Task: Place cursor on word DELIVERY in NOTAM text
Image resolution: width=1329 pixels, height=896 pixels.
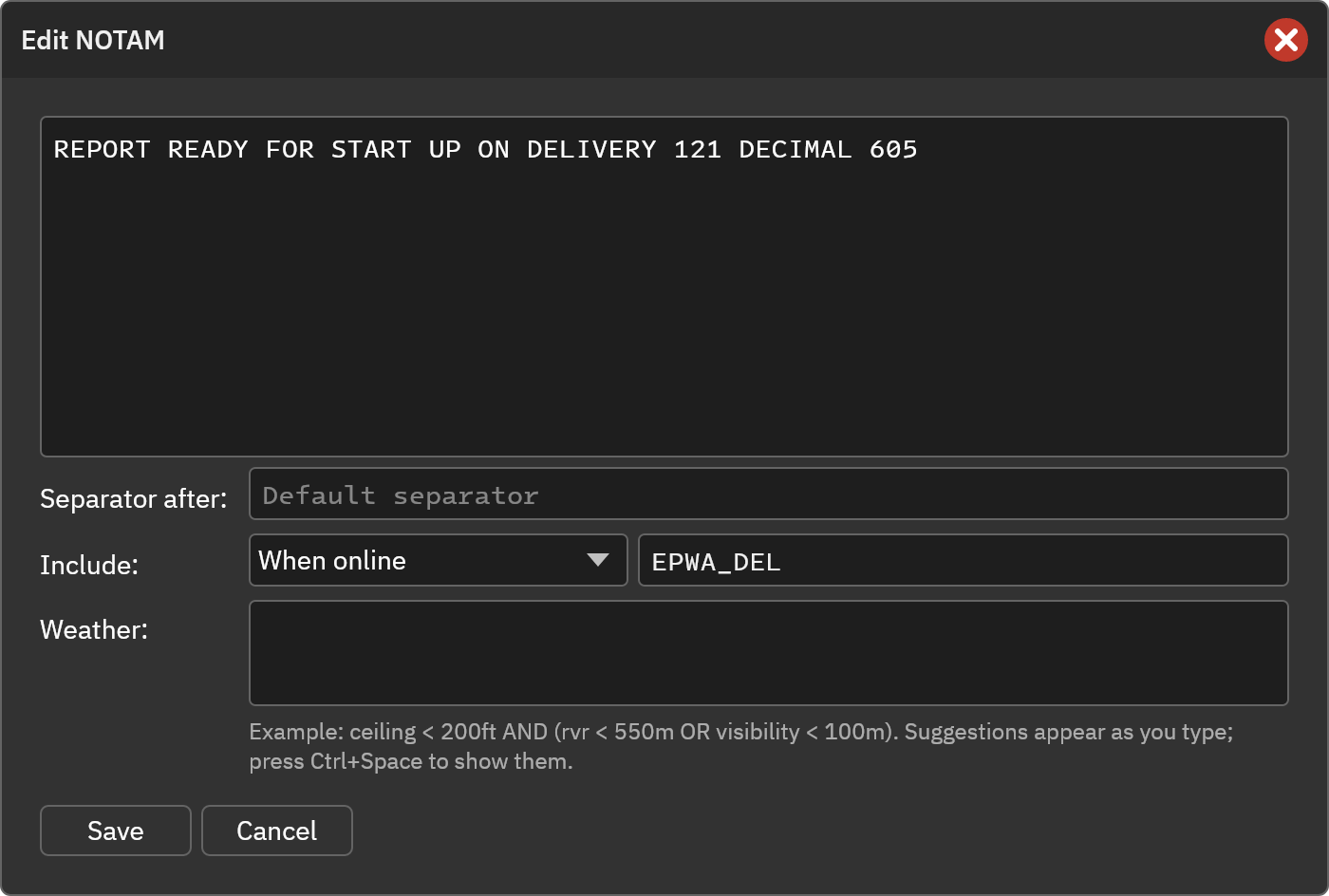Action: click(x=591, y=150)
